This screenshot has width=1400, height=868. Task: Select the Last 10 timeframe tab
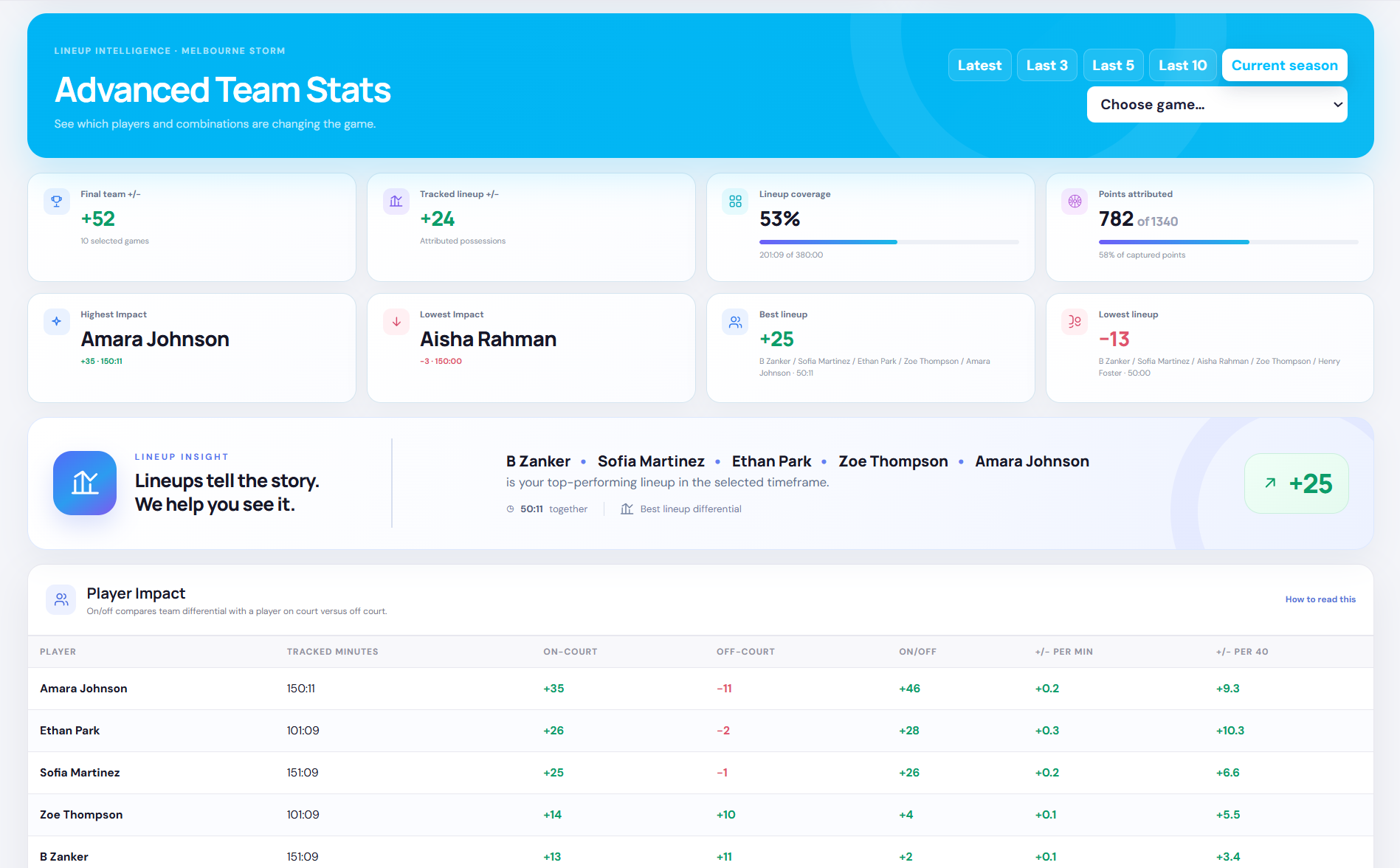coord(1182,65)
